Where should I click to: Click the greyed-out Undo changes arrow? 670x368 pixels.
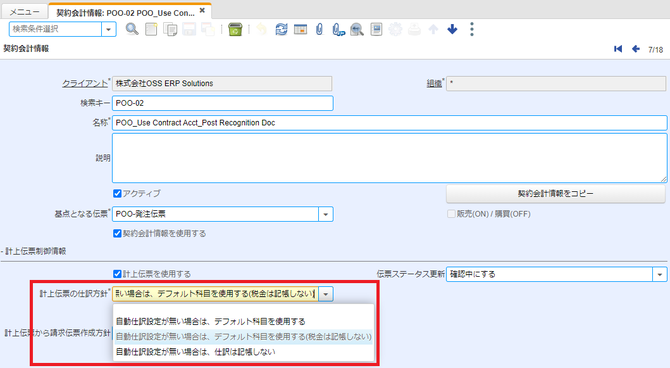[262, 29]
